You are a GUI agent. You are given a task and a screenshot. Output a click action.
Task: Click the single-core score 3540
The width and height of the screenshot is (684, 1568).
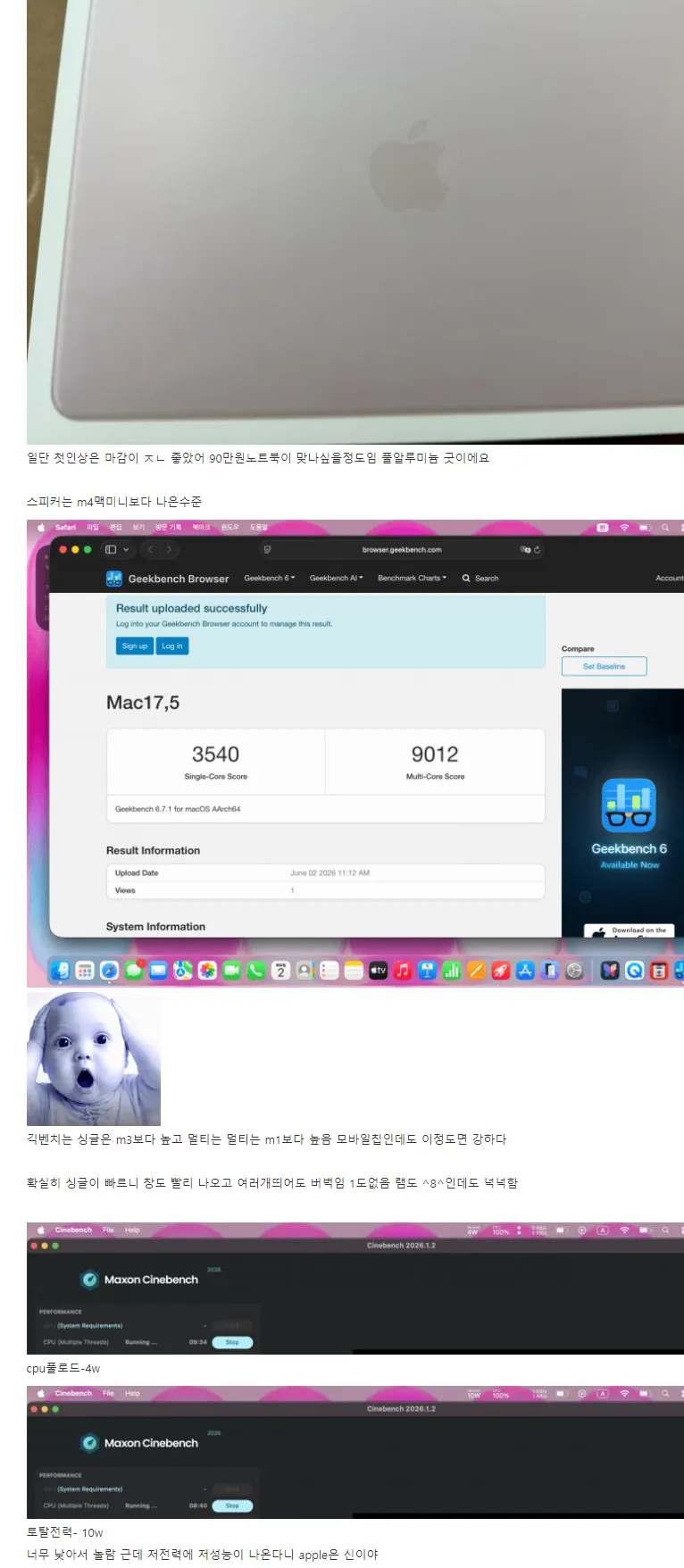pos(216,755)
